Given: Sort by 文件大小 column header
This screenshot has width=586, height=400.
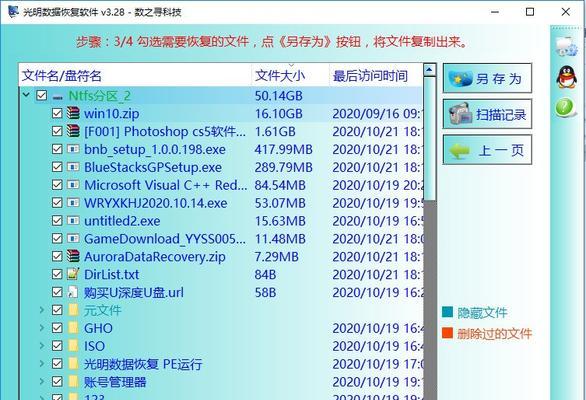Looking at the screenshot, I should click(x=291, y=75).
